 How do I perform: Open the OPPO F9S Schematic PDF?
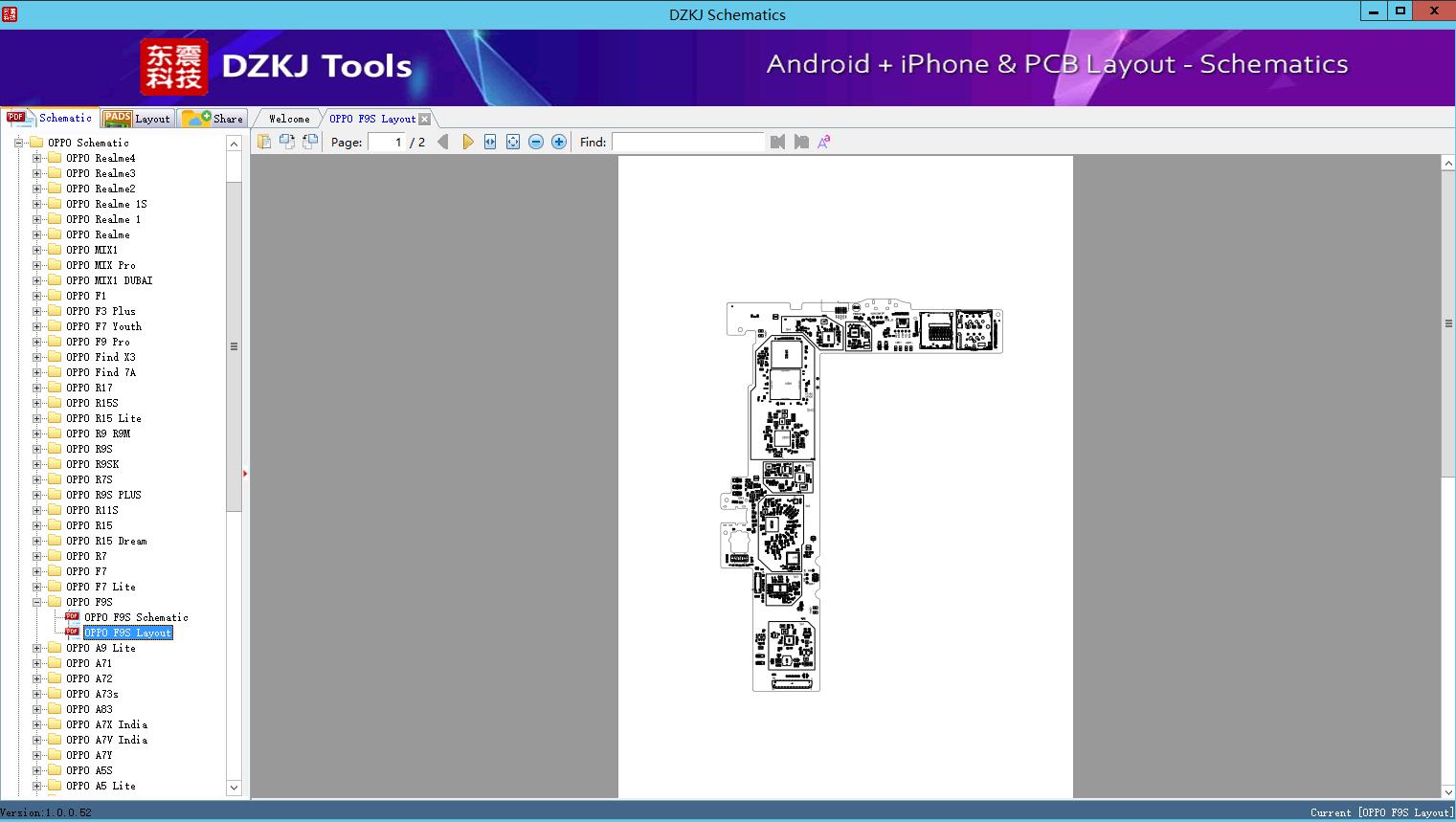coord(136,617)
